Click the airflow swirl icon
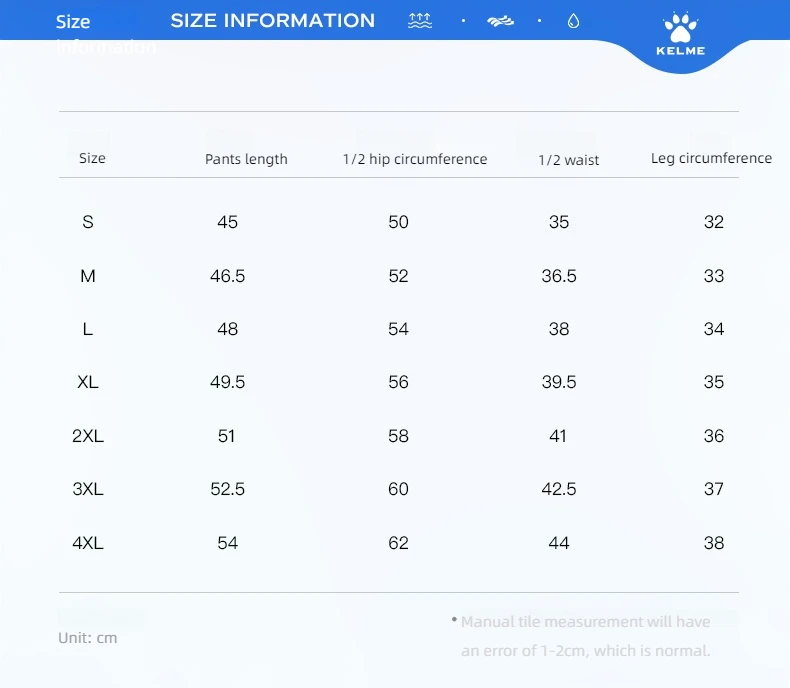The width and height of the screenshot is (790, 688). tap(500, 21)
